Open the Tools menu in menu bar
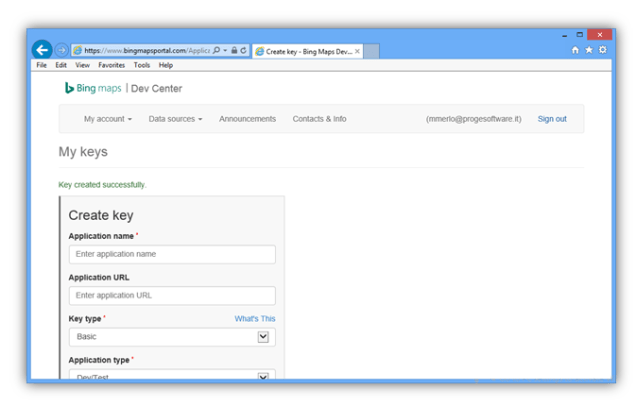Screen dimensions: 636x407 [x=142, y=65]
